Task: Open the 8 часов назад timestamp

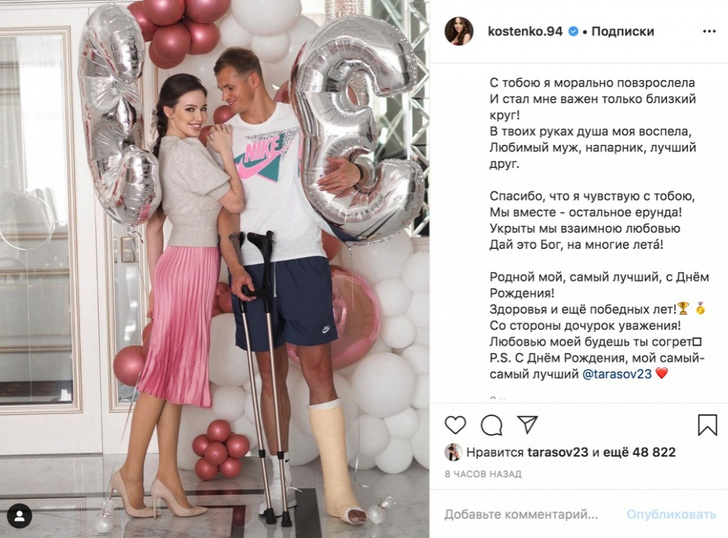Action: (x=483, y=474)
